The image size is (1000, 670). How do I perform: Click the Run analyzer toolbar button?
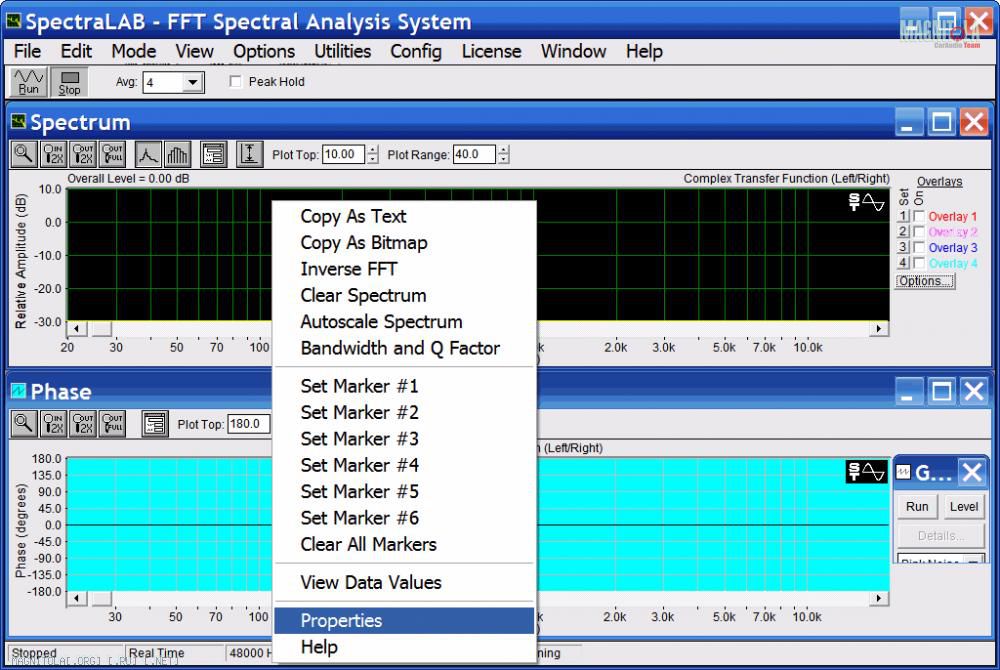click(29, 82)
